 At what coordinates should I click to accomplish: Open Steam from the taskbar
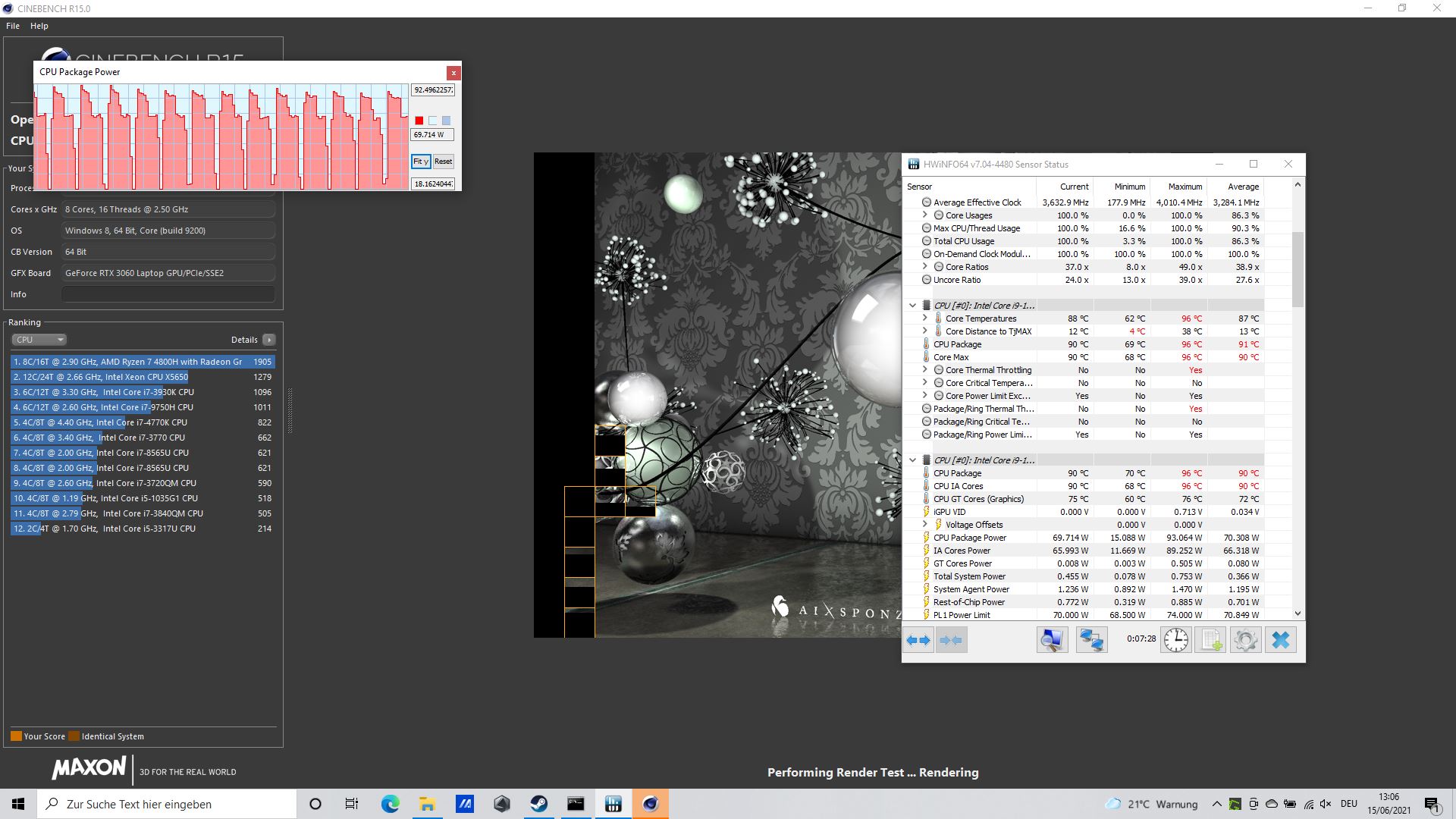[539, 804]
